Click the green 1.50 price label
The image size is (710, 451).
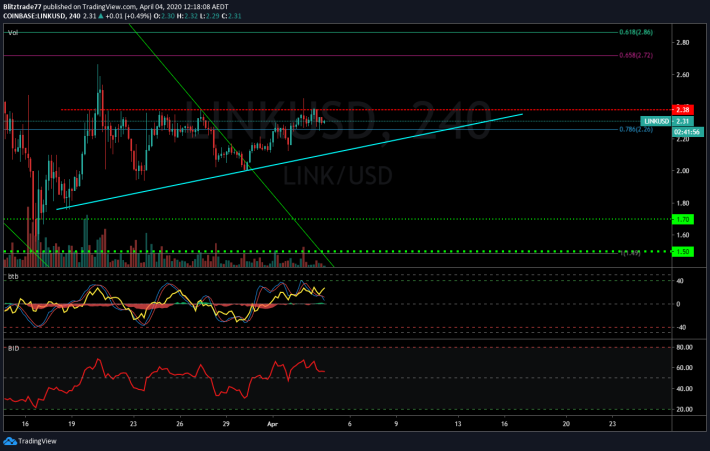684,251
